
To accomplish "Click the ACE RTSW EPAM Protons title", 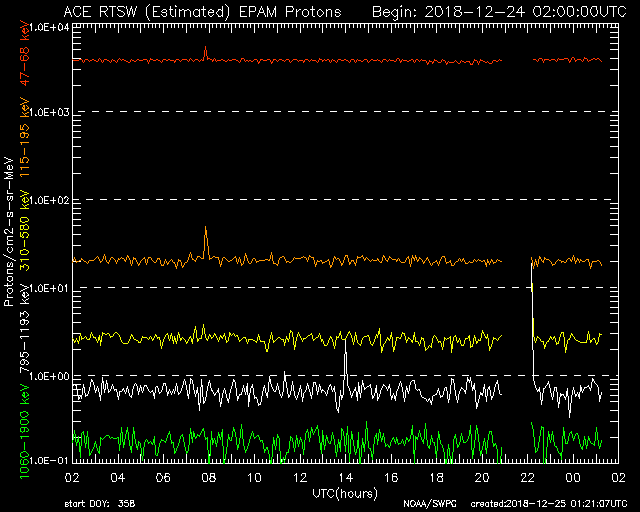I will 201,11.
